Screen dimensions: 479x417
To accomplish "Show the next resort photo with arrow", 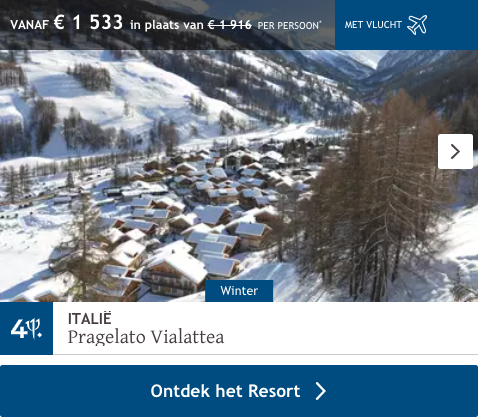I will point(455,152).
